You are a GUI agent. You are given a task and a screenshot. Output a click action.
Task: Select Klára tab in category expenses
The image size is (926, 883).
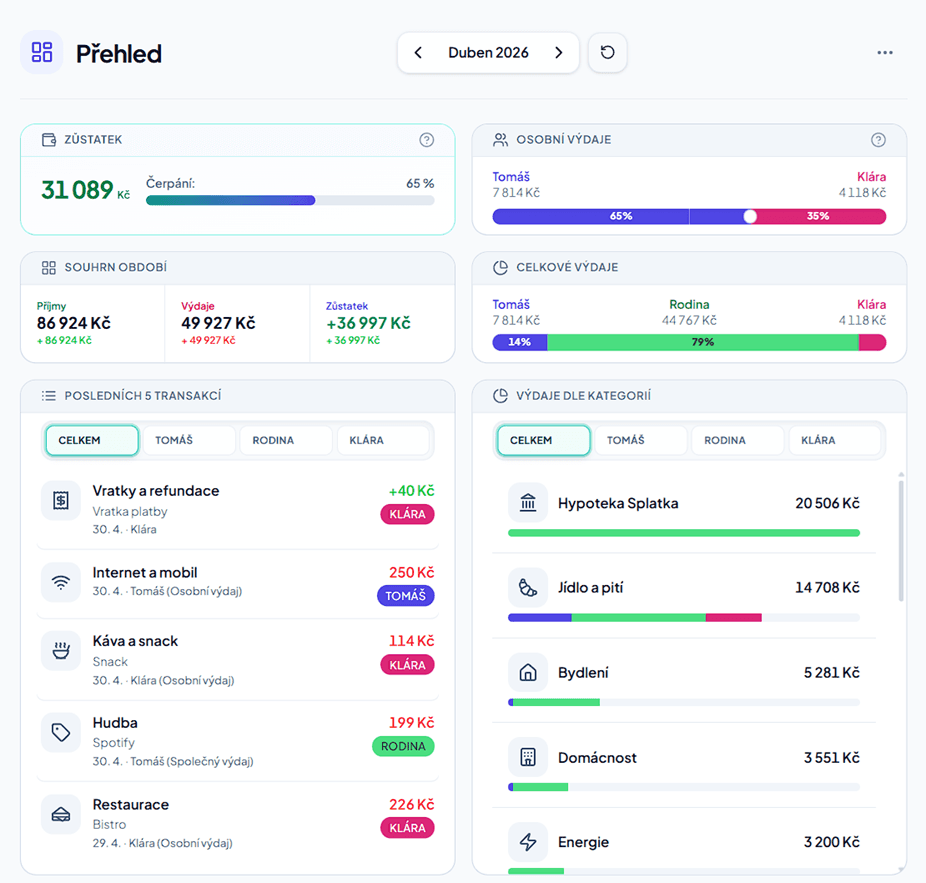(835, 440)
